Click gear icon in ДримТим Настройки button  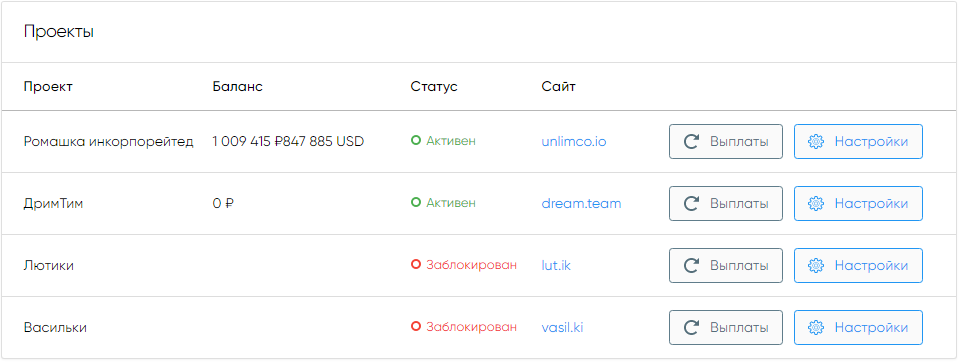815,204
